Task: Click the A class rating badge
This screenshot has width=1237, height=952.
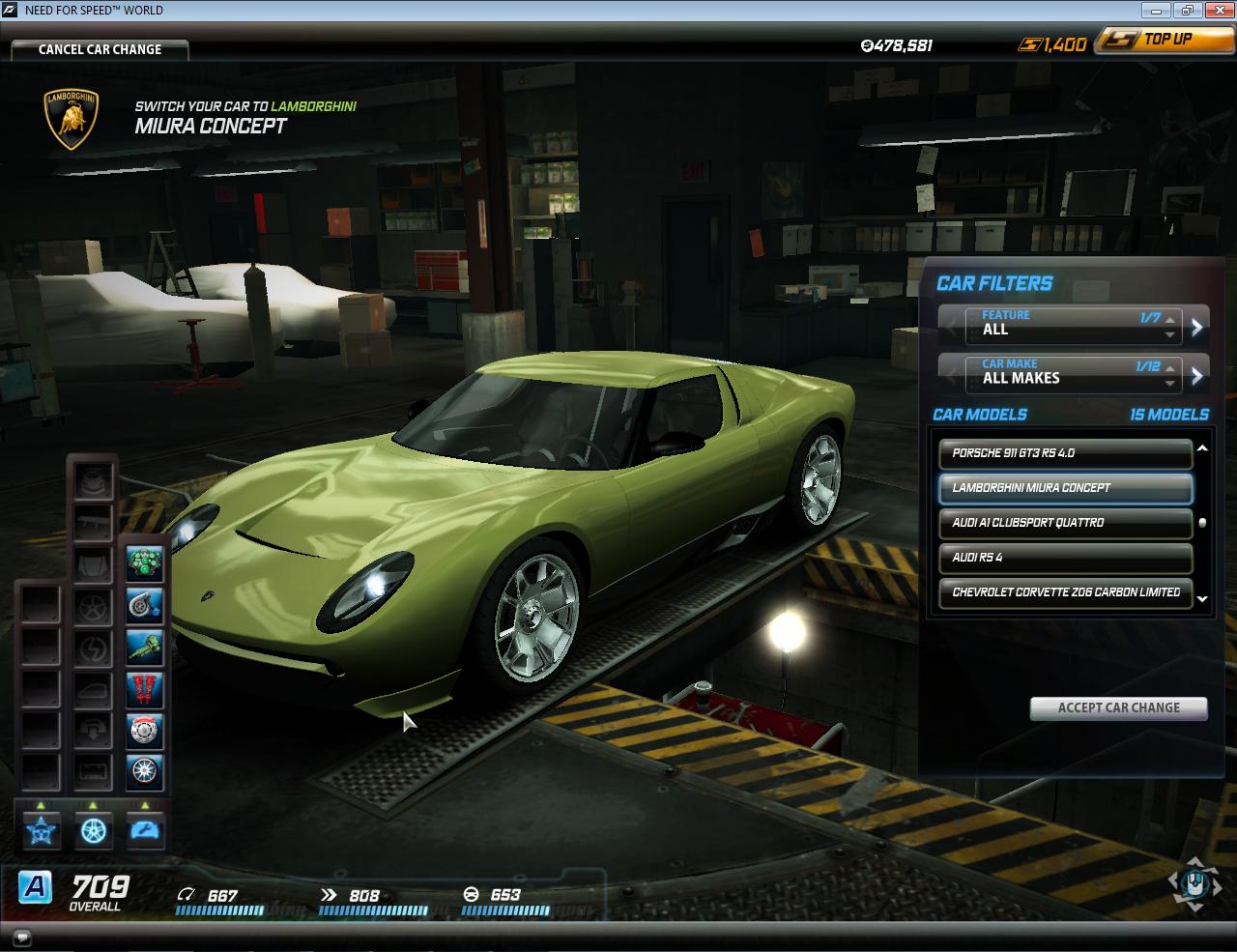Action: (x=36, y=886)
